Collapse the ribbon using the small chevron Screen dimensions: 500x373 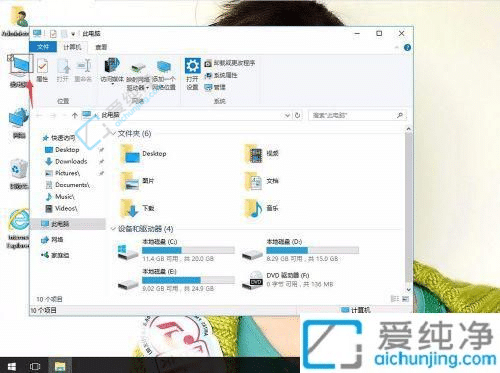[397, 48]
